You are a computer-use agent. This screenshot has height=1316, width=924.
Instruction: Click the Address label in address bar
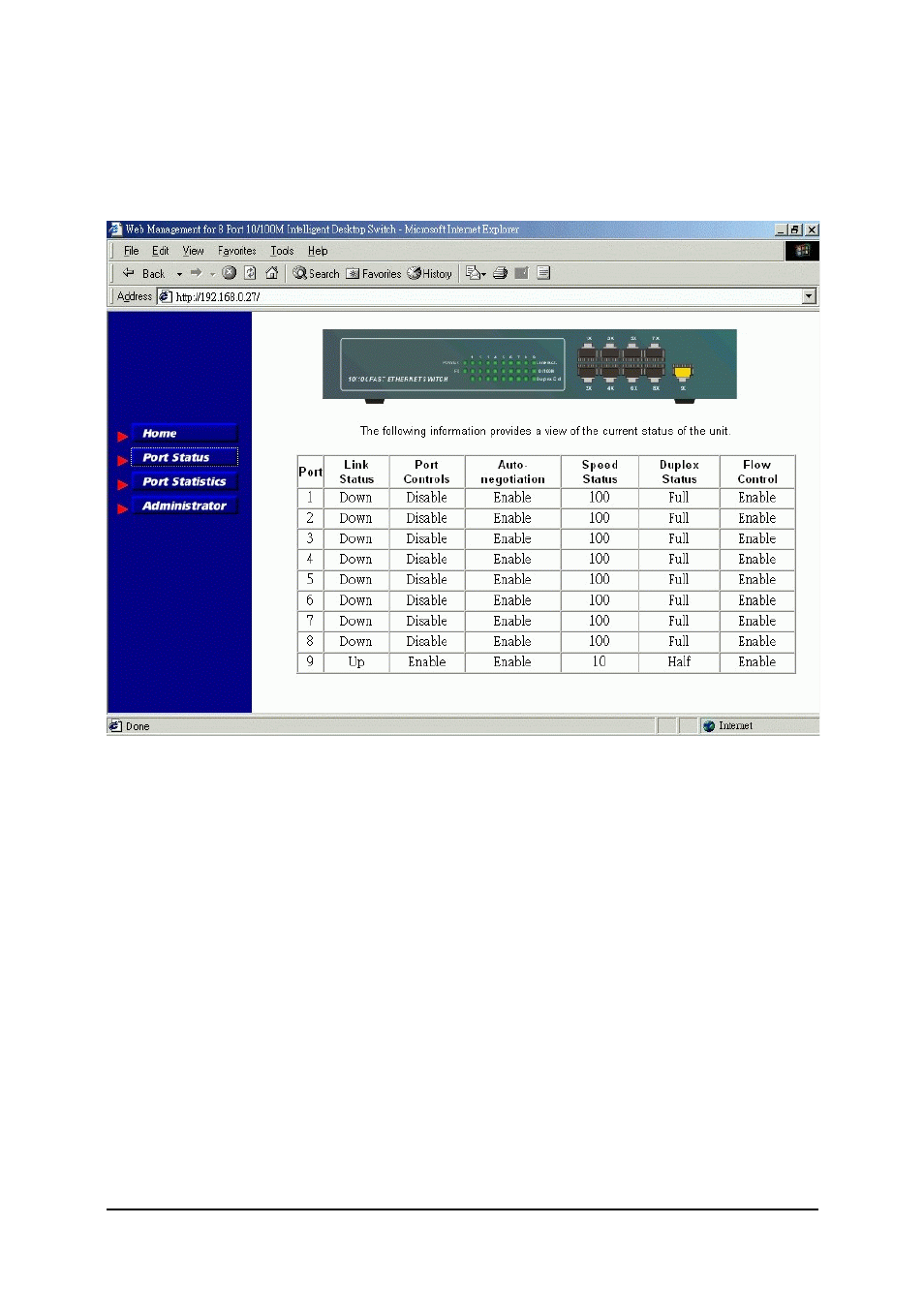[134, 296]
